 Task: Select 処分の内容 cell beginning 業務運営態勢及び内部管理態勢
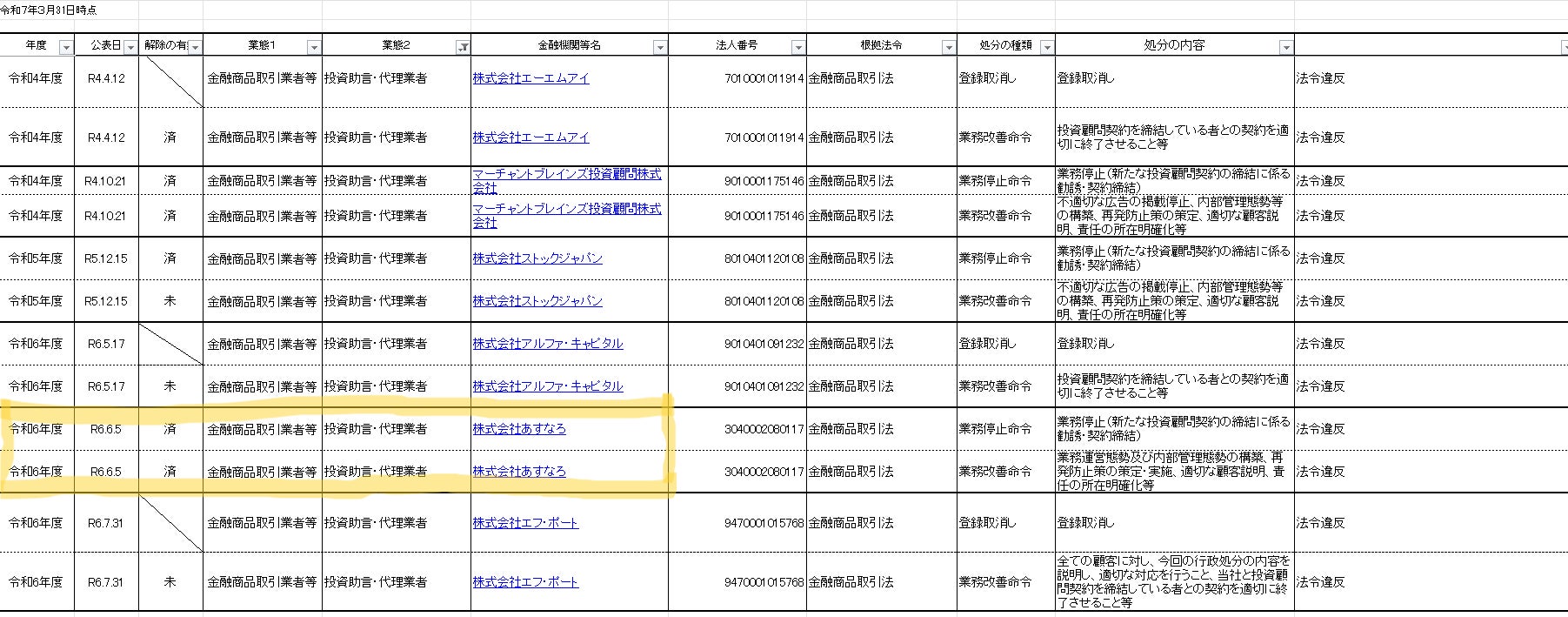[1174, 472]
